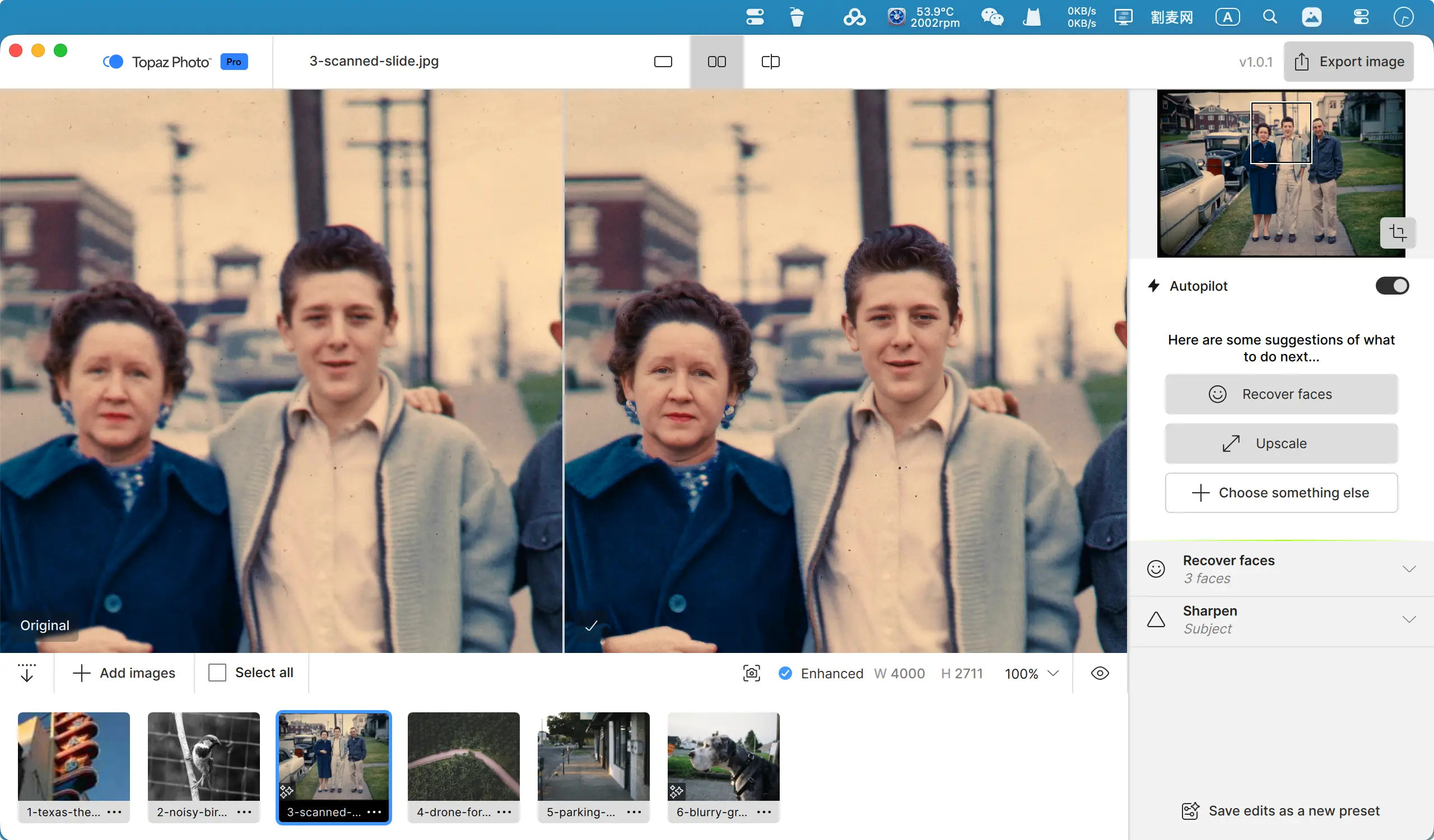
Task: Click Choose something else
Action: (1281, 492)
